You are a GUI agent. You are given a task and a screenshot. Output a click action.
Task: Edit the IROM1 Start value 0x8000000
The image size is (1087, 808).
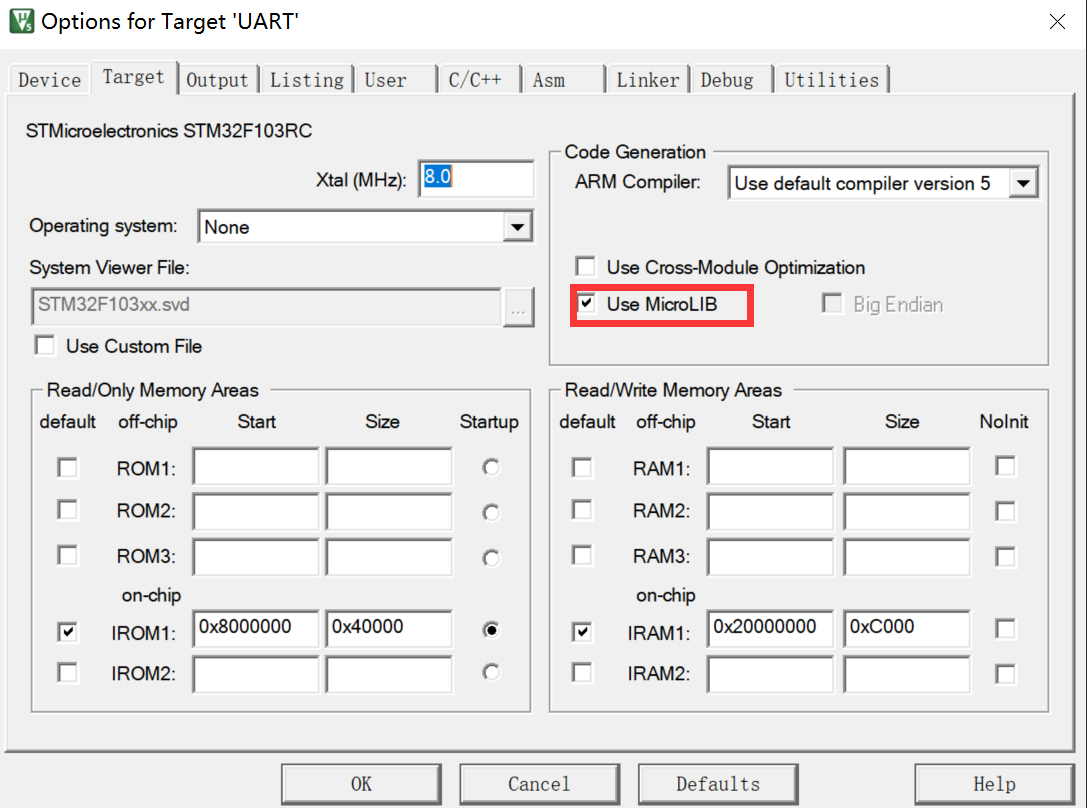click(256, 628)
